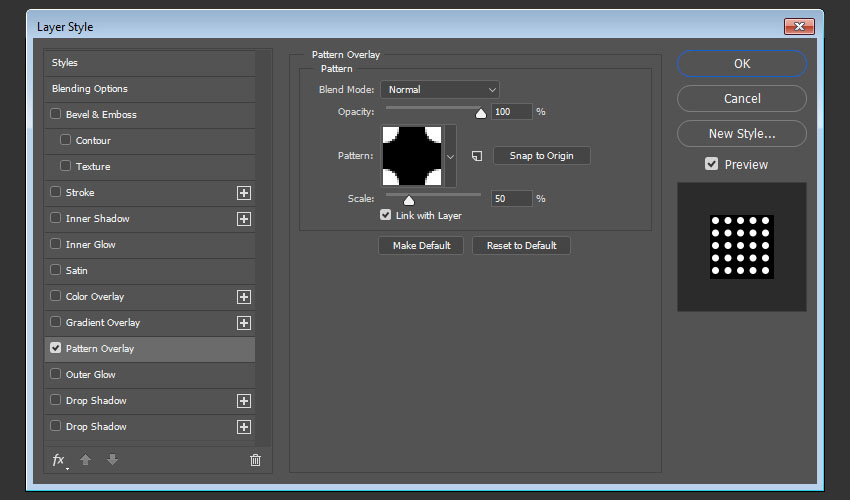The image size is (850, 500).
Task: Expand the pattern picker dropdown arrow
Action: (x=450, y=156)
